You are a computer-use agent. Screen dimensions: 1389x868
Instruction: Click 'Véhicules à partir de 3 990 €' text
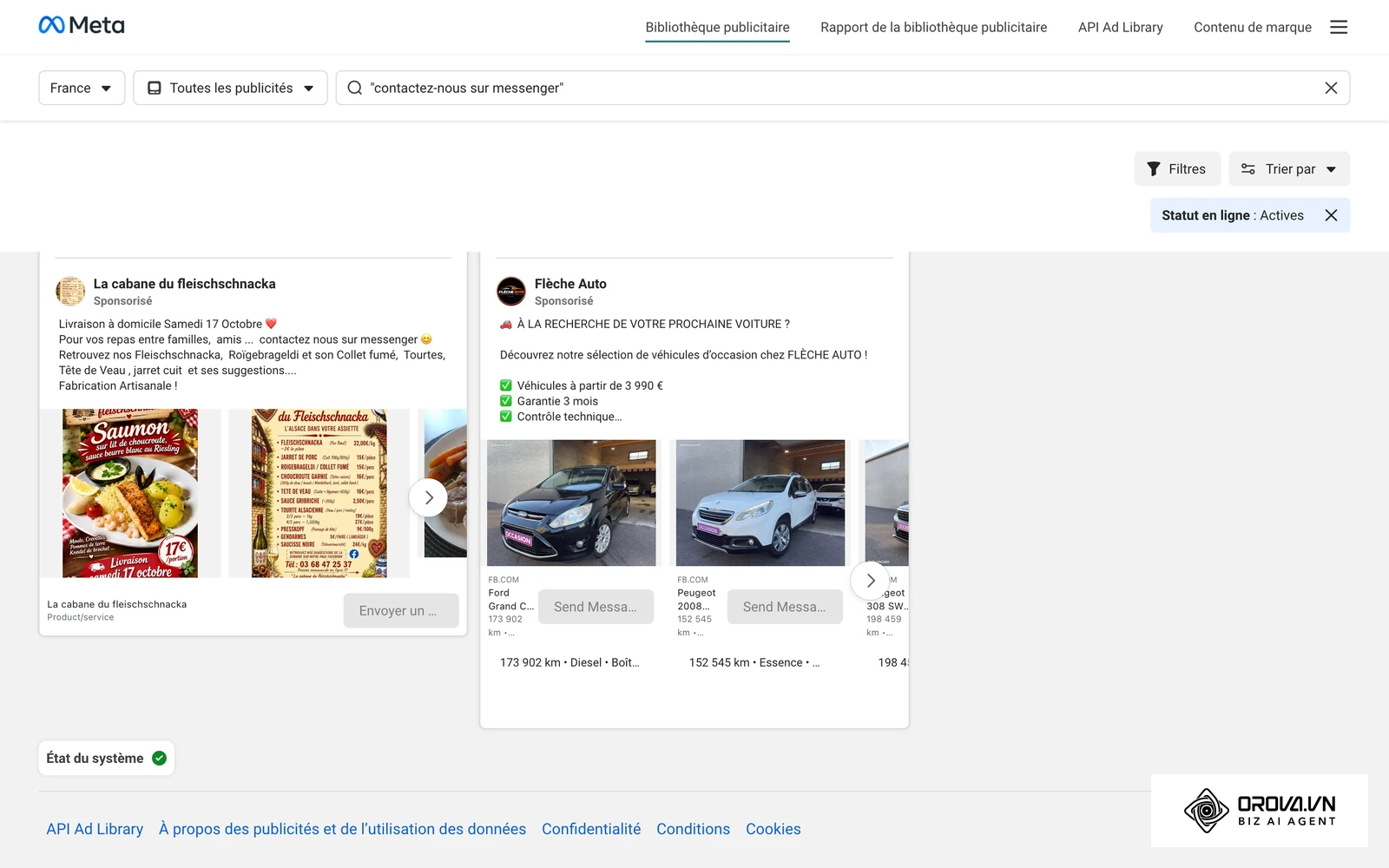[589, 385]
